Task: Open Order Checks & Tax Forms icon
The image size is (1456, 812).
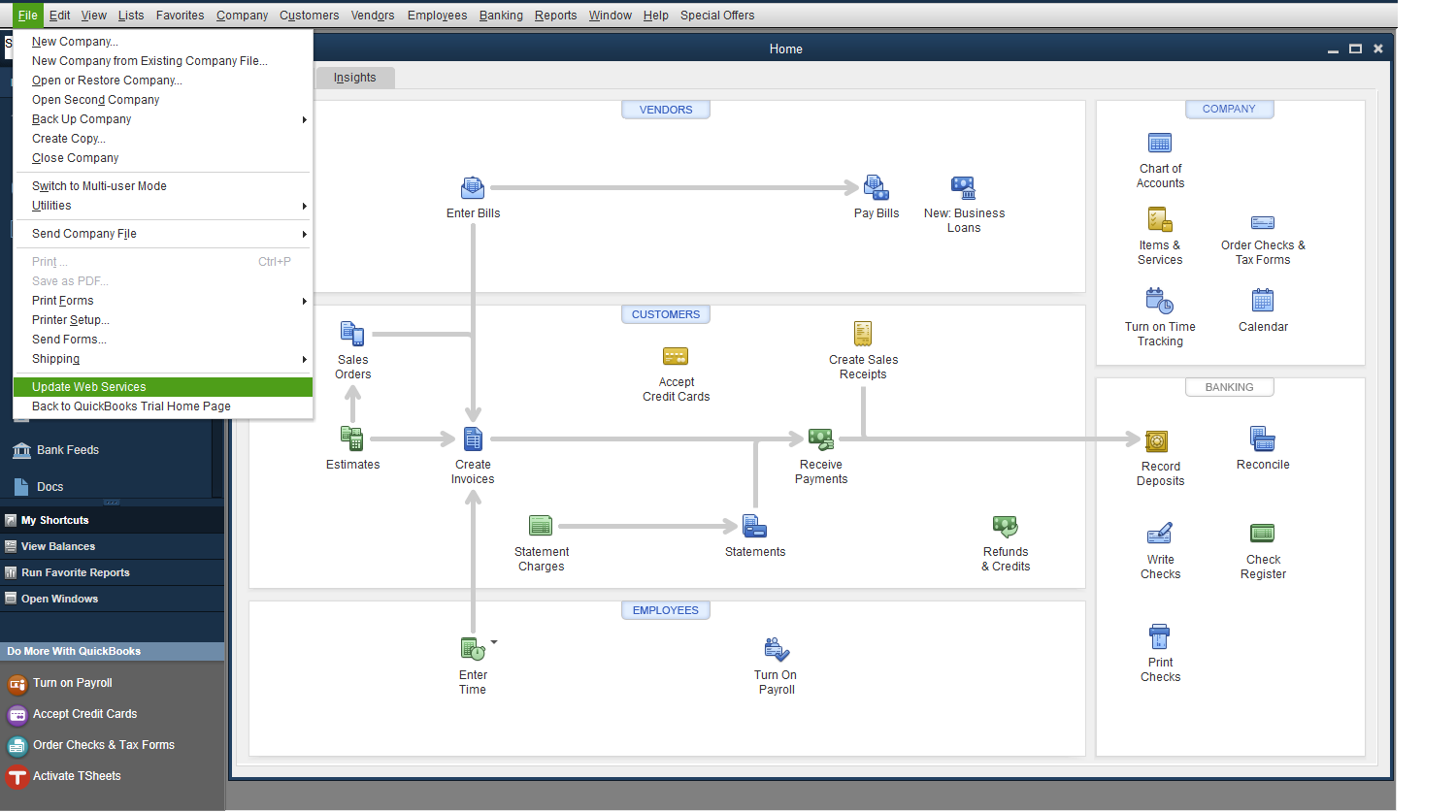Action: tap(1263, 222)
